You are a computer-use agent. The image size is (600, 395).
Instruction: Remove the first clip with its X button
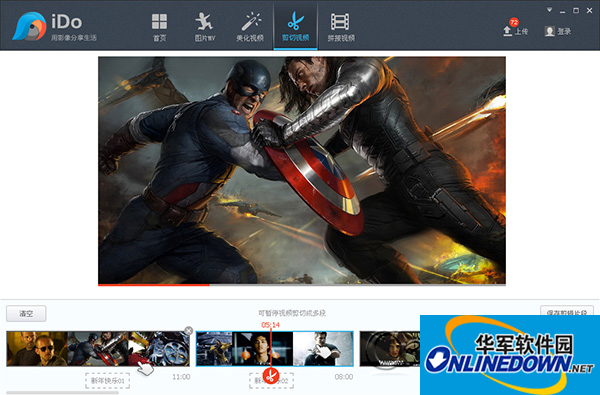point(188,330)
